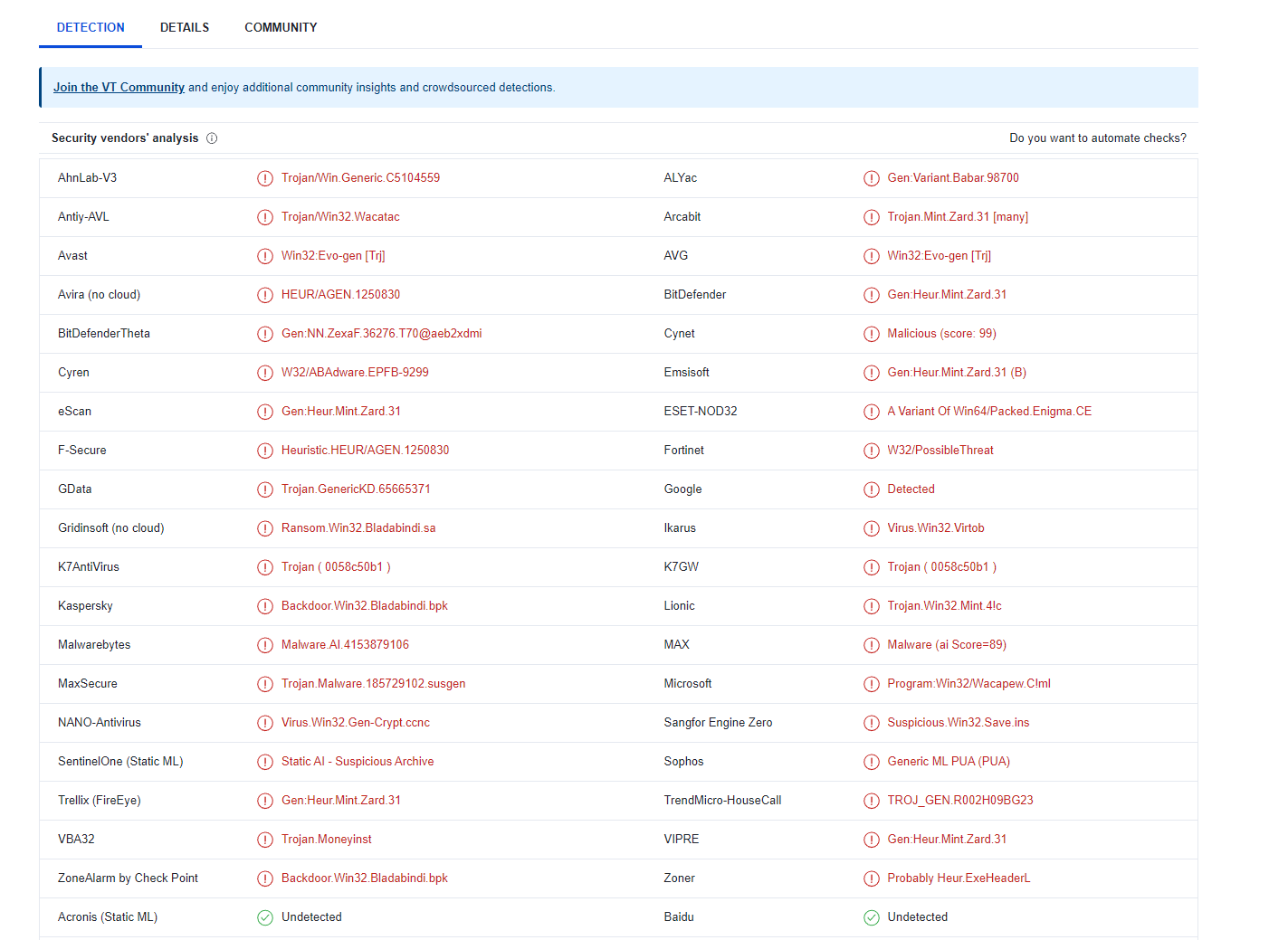This screenshot has width=1288, height=940.
Task: Select HEUR/AGEN.1250830 for Avira
Action: click(x=340, y=295)
